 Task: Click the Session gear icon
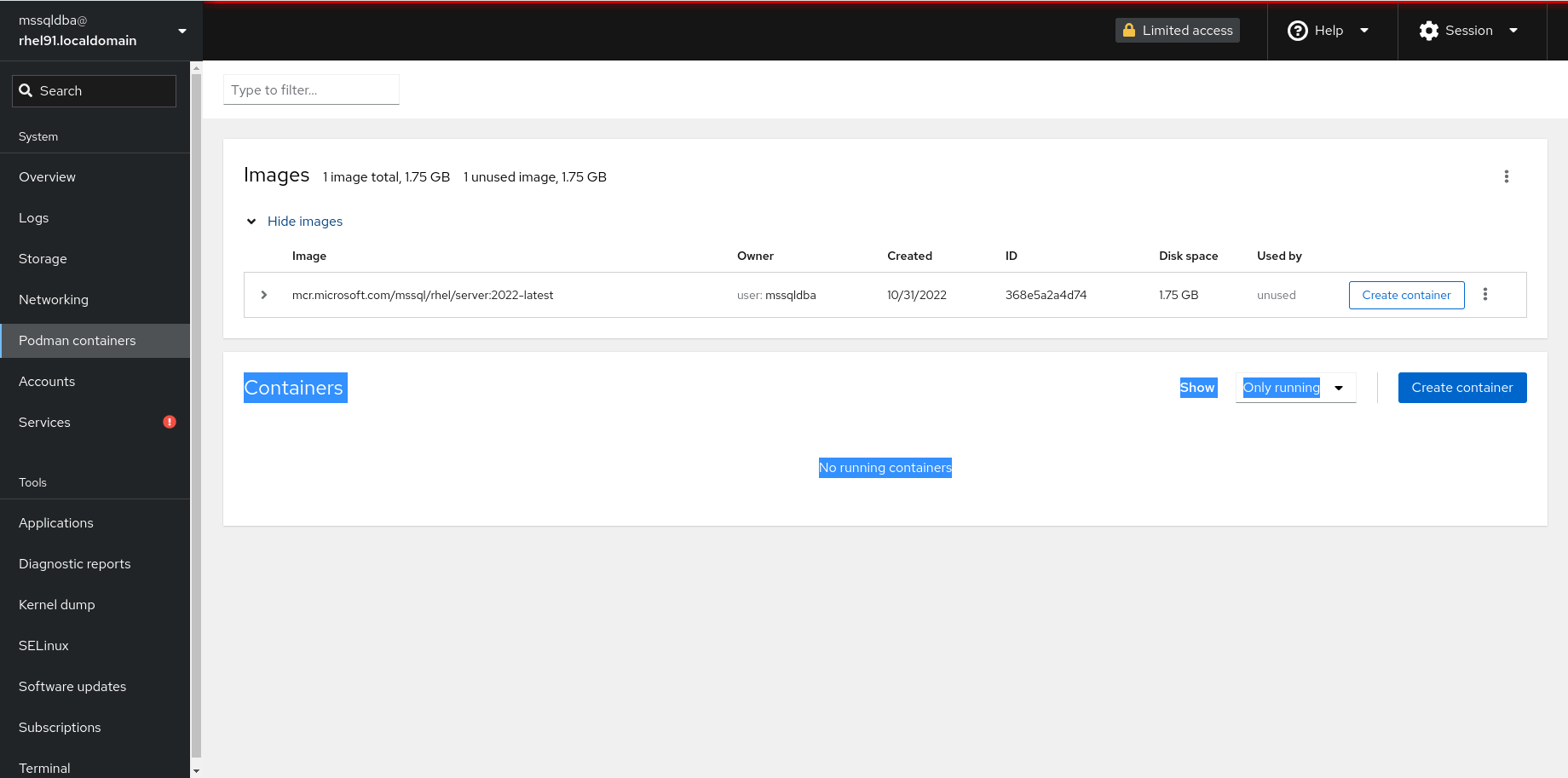[1428, 31]
